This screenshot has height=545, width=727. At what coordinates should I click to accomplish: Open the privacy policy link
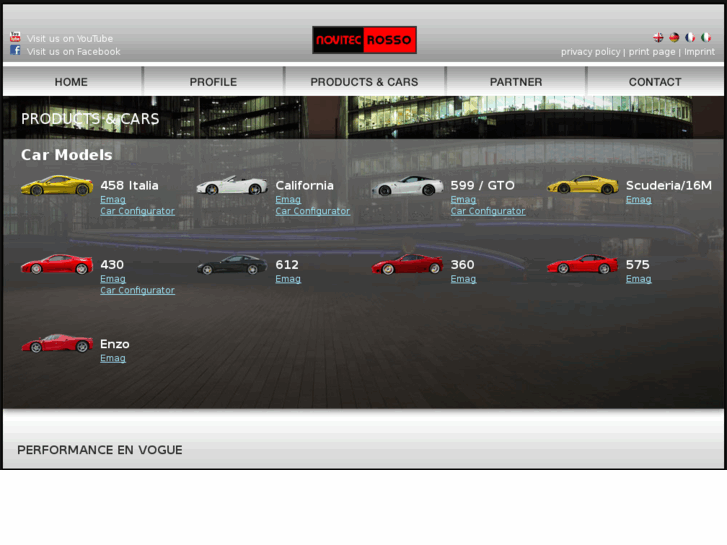tap(590, 51)
